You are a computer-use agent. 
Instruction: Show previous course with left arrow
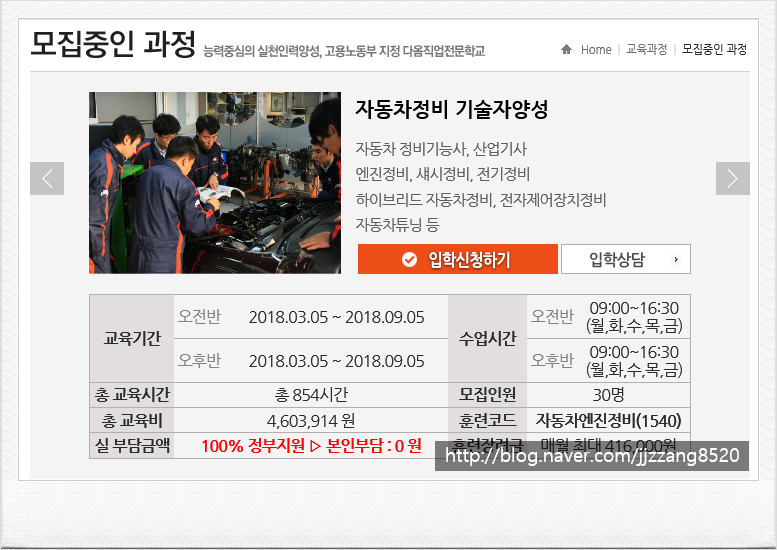pyautogui.click(x=47, y=178)
